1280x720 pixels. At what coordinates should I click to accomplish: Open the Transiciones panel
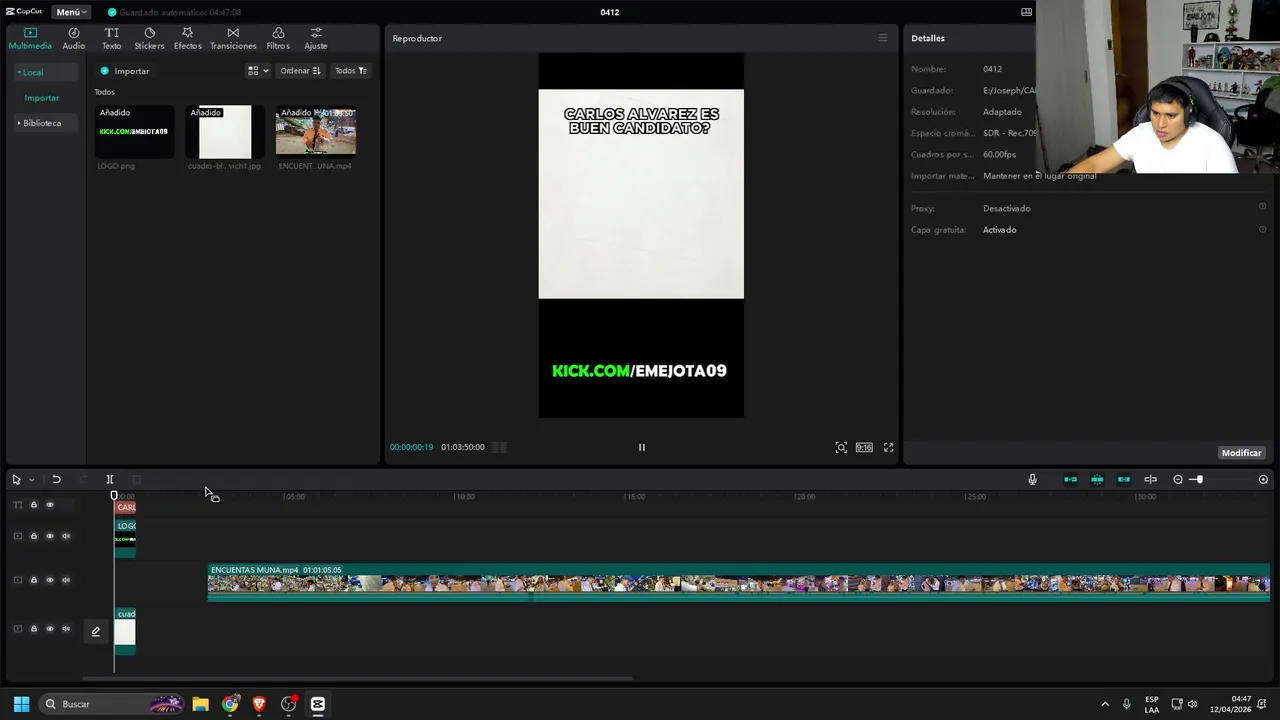tap(233, 38)
